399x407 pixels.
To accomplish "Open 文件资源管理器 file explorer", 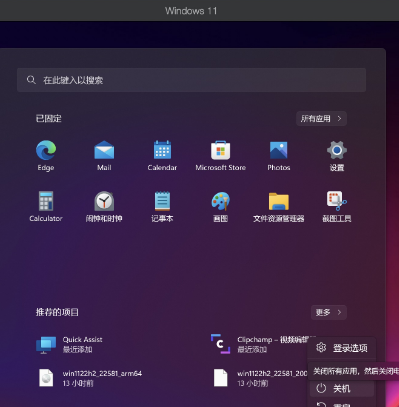I will click(279, 206).
